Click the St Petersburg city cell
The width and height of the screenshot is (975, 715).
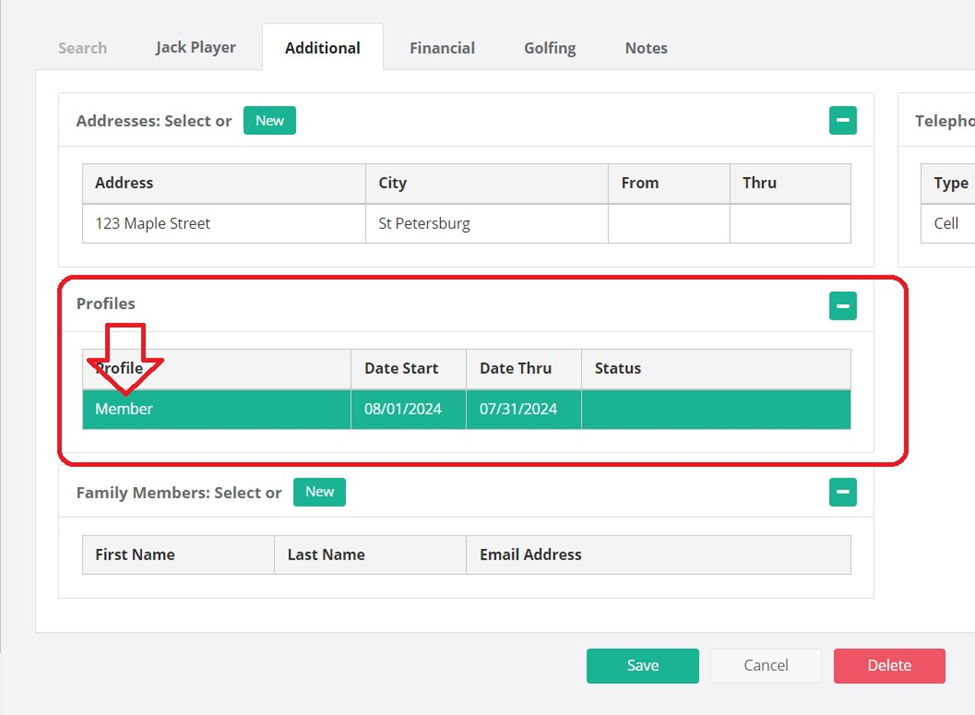point(487,223)
